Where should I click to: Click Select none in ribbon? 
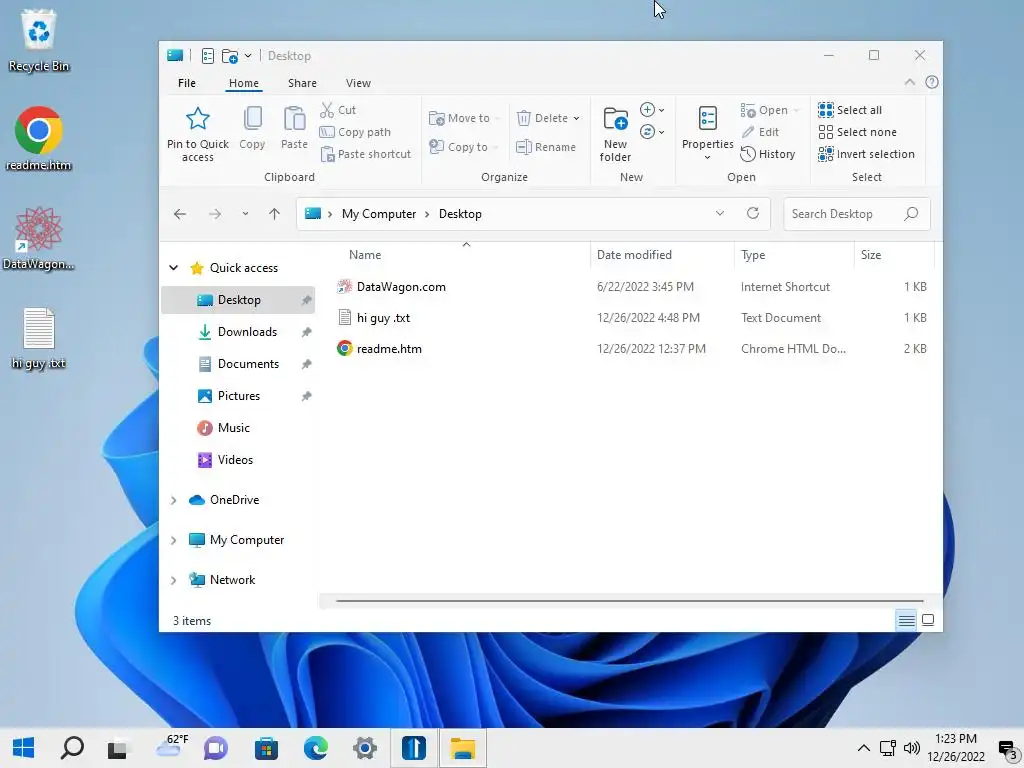point(857,132)
